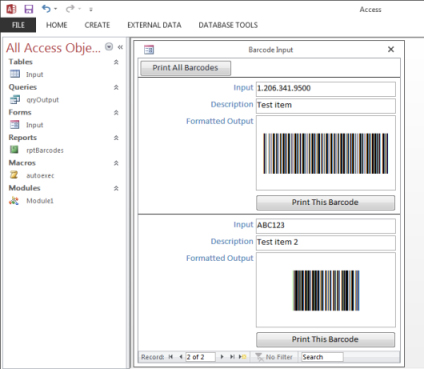Select the Input form icon under Forms
Screen dimensions: 424x369
15,125
